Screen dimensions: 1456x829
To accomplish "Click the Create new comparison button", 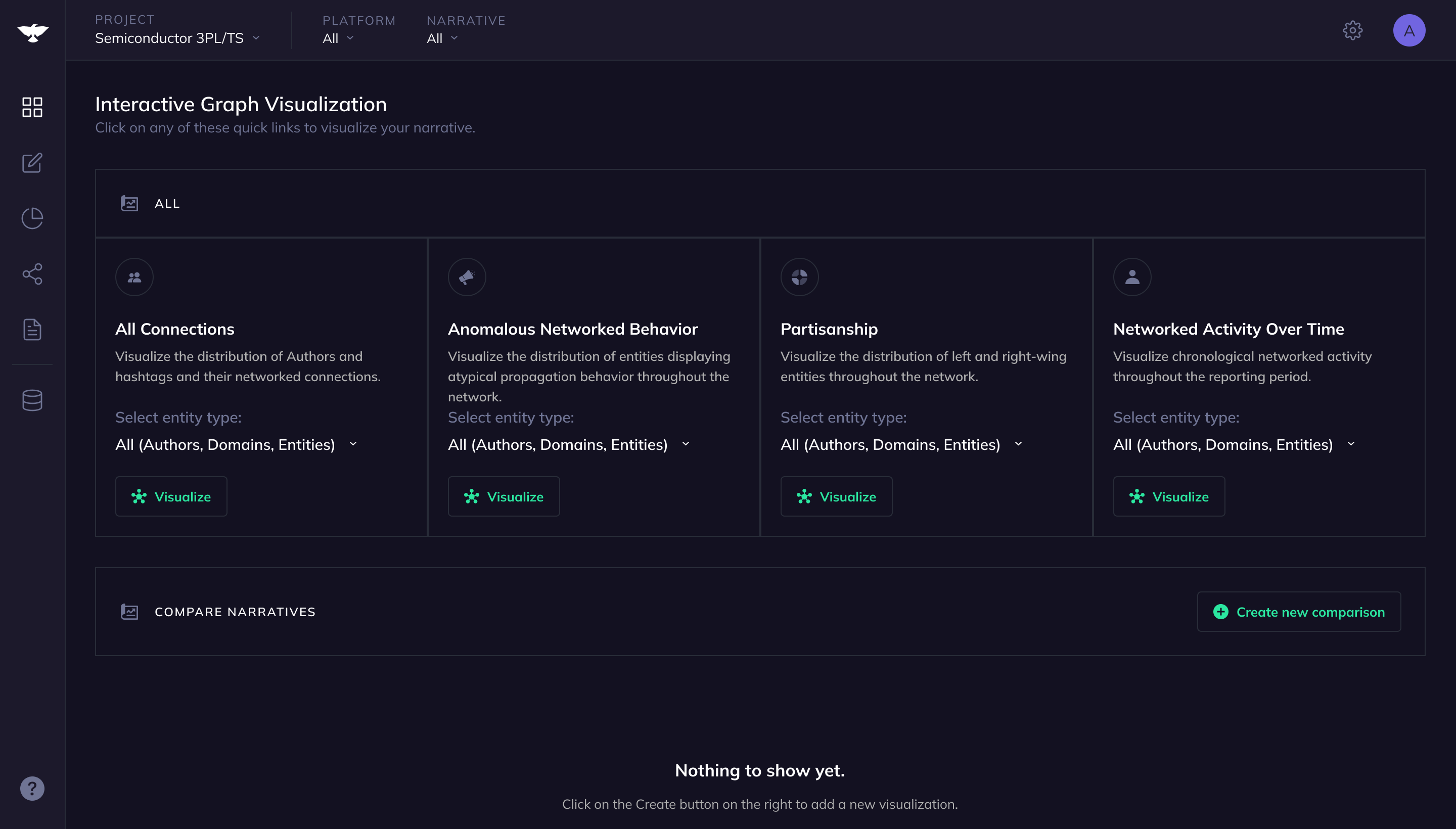I will [x=1298, y=612].
